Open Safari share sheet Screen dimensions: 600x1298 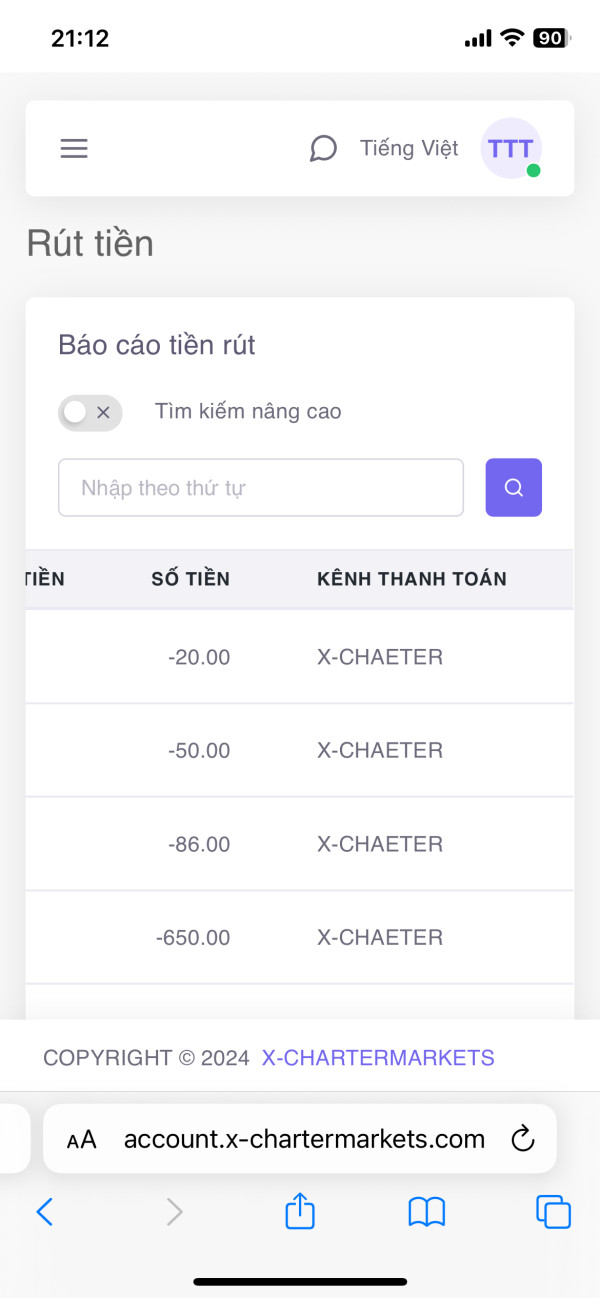(x=300, y=1212)
